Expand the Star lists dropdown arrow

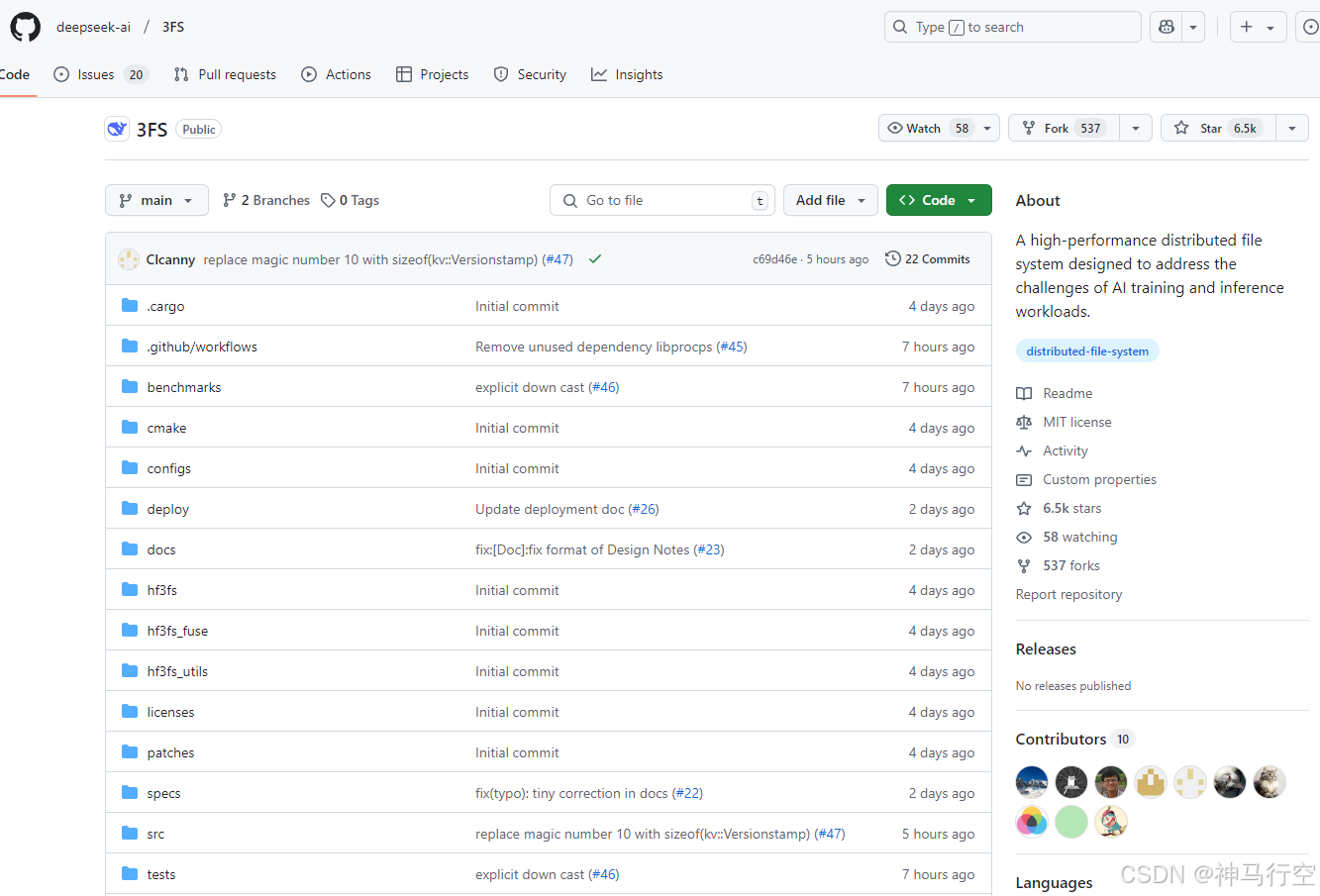point(1292,129)
